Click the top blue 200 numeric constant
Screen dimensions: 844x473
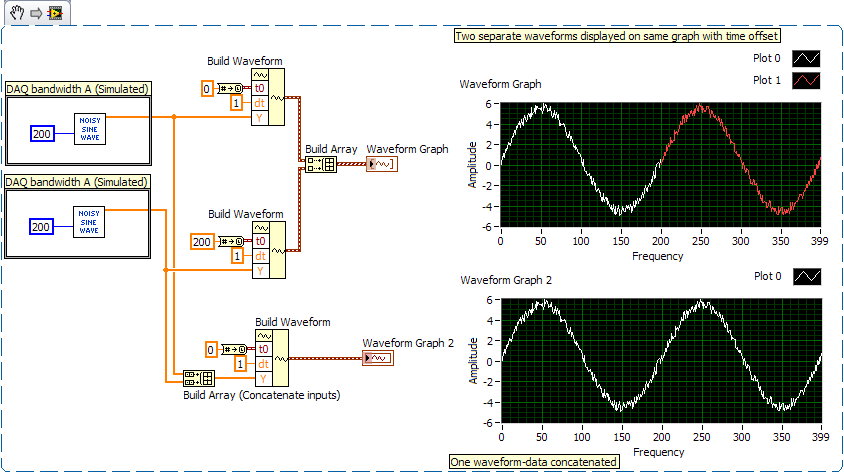point(42,134)
